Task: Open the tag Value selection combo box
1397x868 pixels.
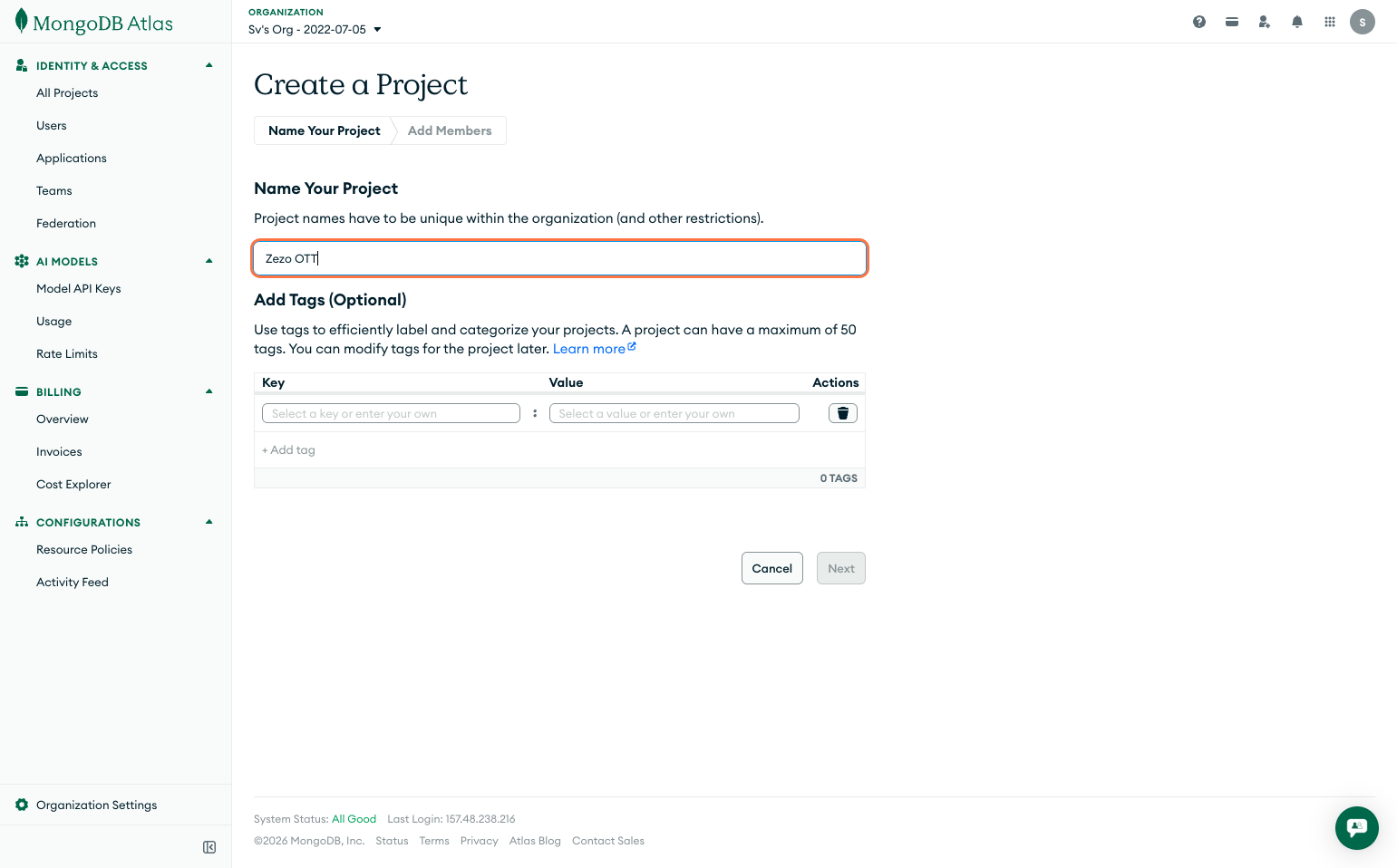Action: [x=674, y=413]
